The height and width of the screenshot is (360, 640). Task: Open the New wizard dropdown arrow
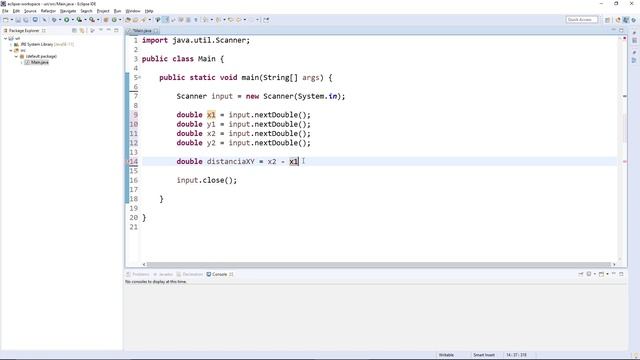[12, 20]
